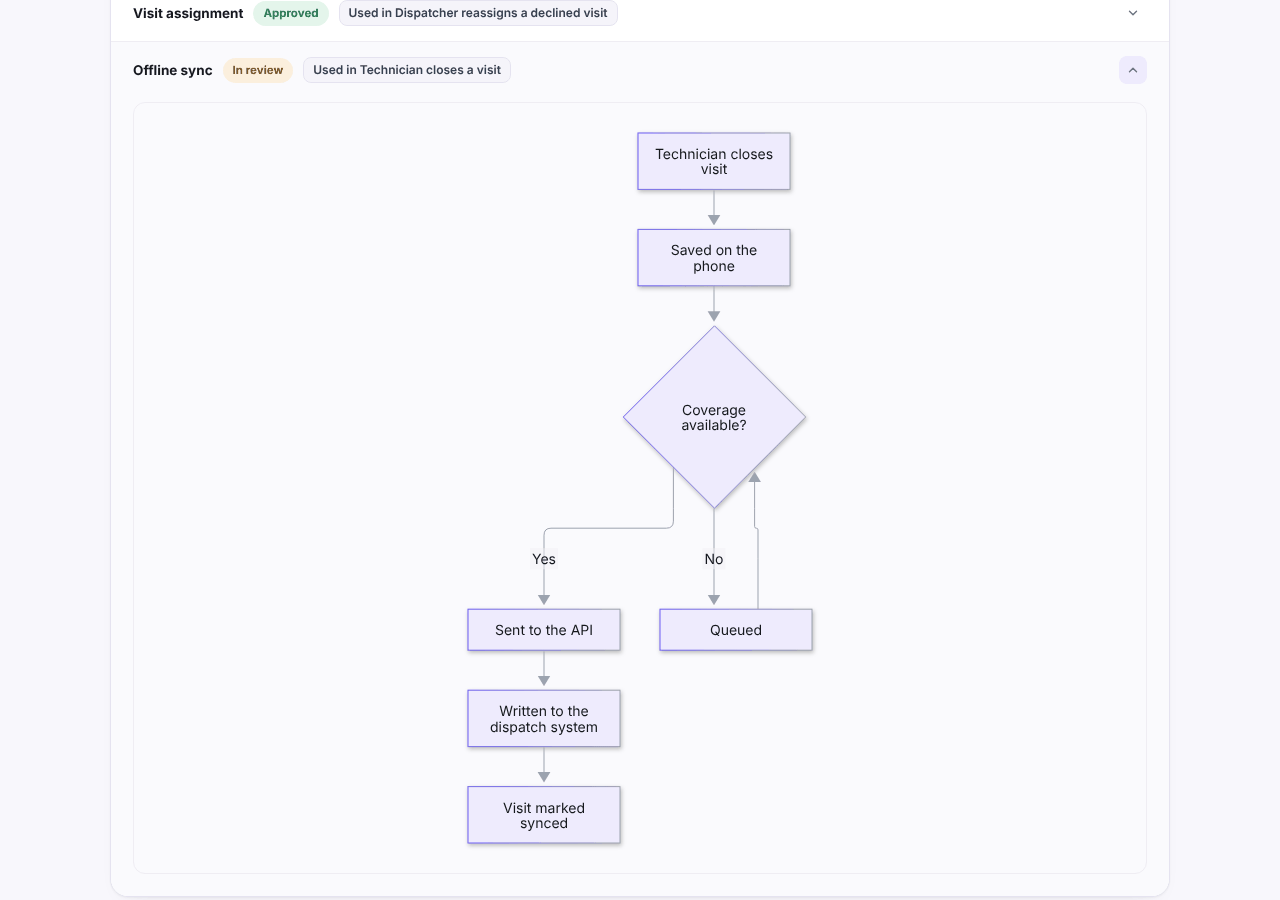Select the 'Coverage available?' decision diamond
Viewport: 1280px width, 900px height.
pos(714,417)
